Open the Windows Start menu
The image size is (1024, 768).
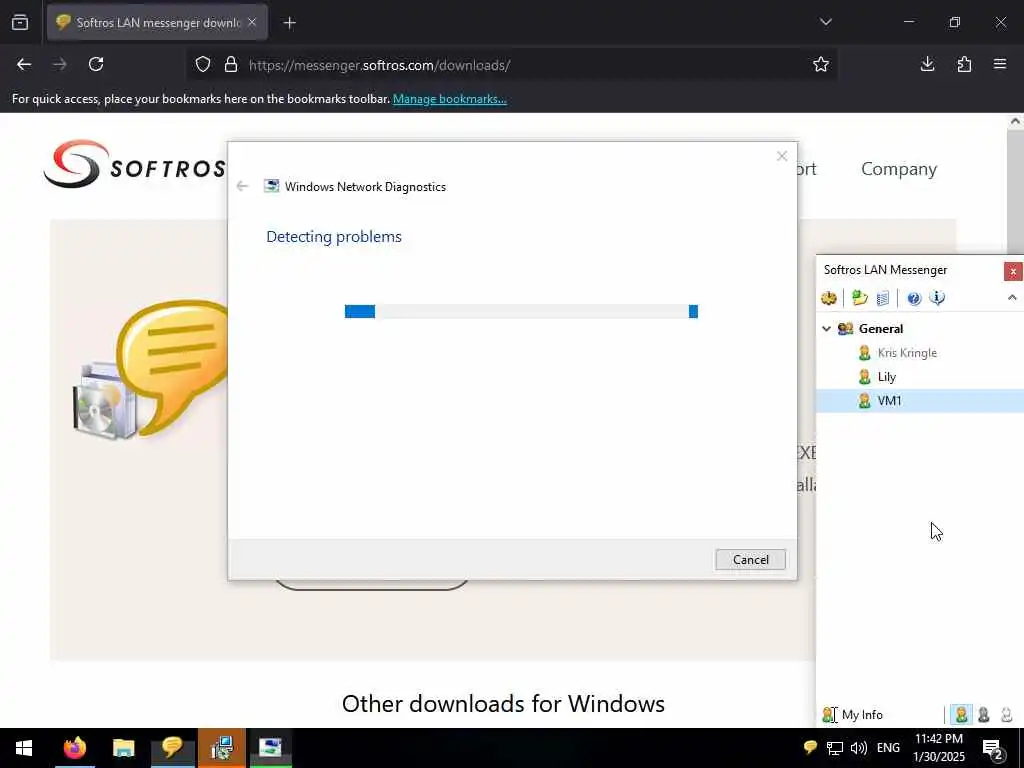(x=24, y=748)
